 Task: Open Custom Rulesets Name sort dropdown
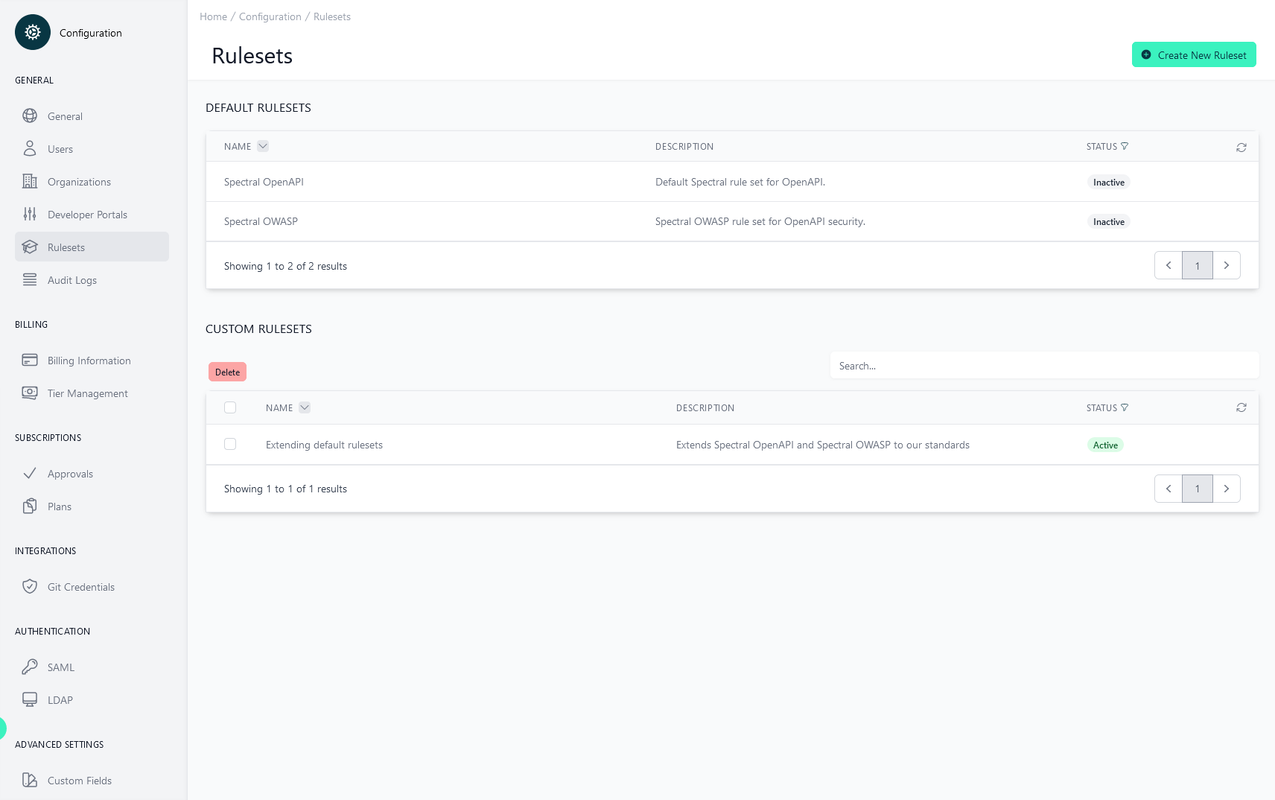(x=305, y=408)
